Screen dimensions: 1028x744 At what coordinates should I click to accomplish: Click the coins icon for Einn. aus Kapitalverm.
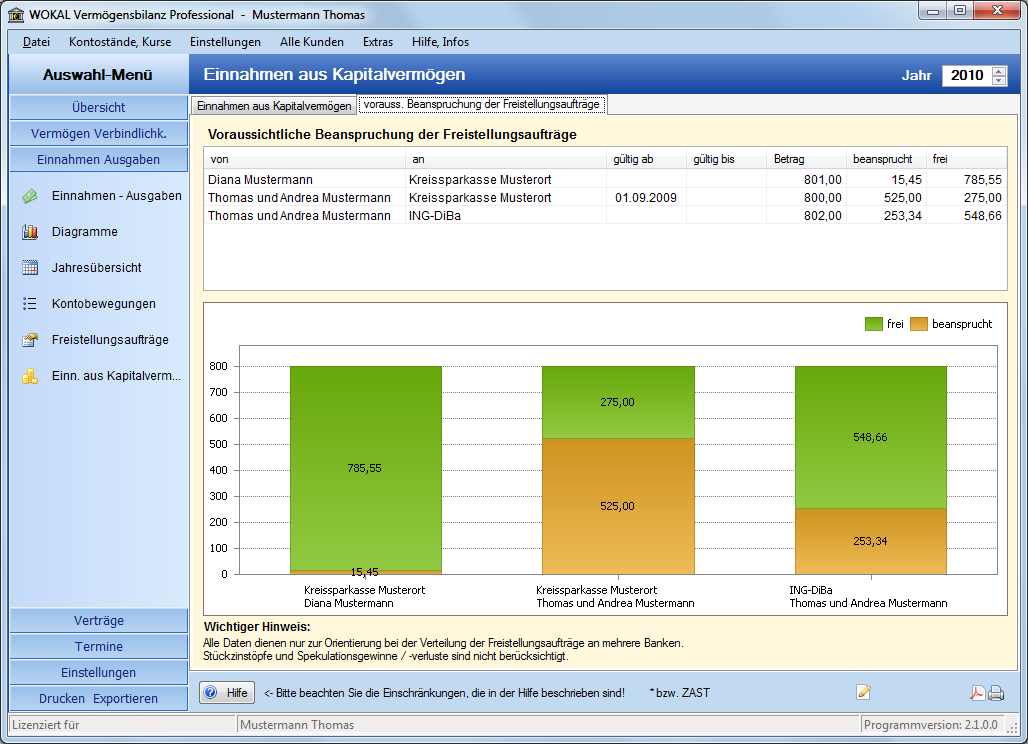[x=30, y=376]
